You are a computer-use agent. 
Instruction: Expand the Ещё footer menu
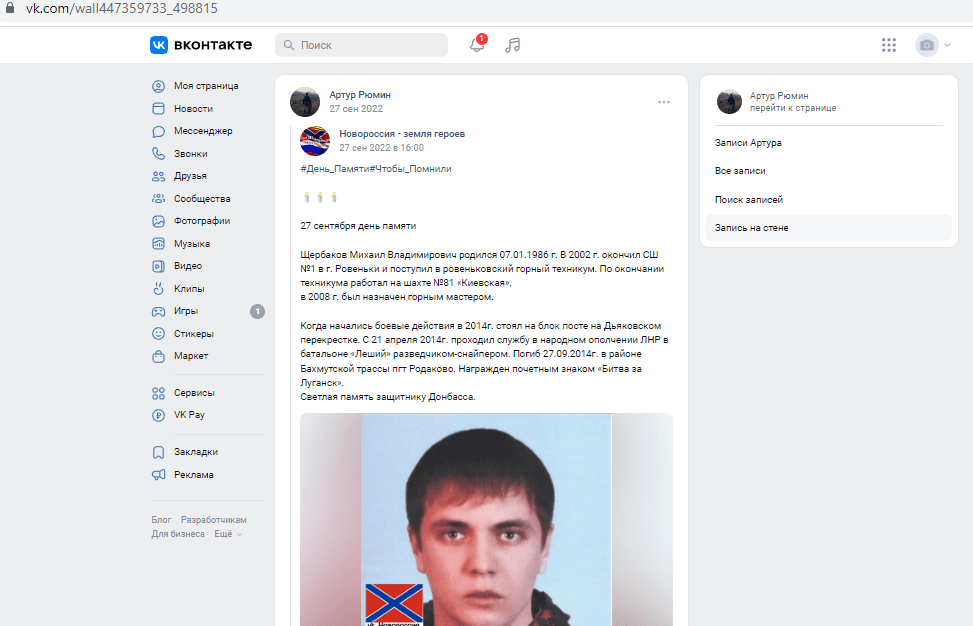(228, 534)
